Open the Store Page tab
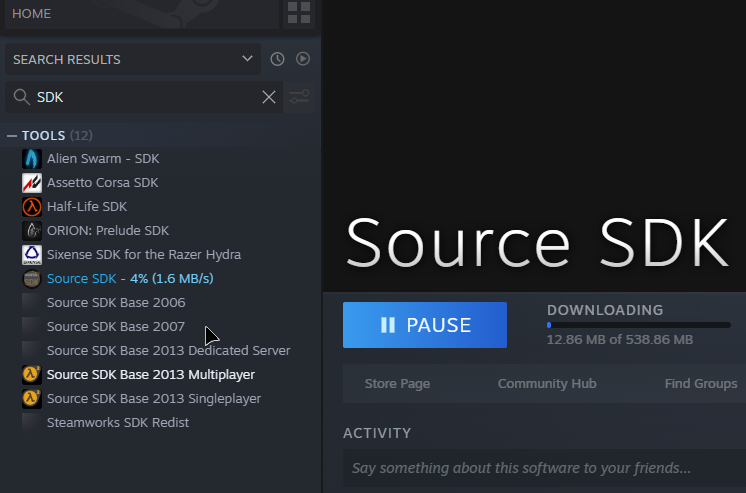 (397, 384)
